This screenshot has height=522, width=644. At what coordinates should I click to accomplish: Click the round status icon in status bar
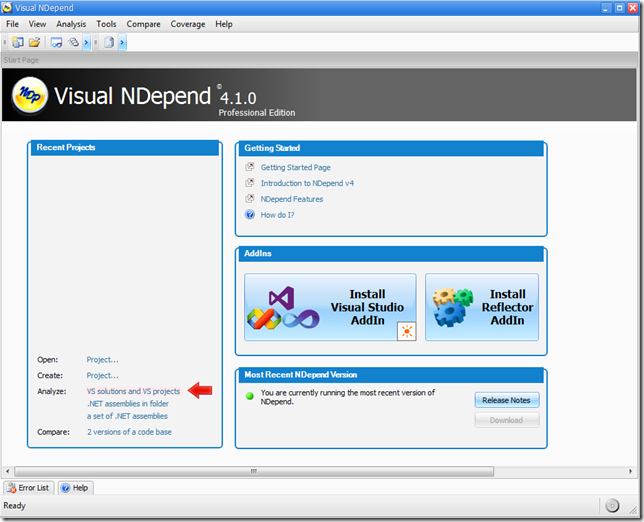(612, 506)
